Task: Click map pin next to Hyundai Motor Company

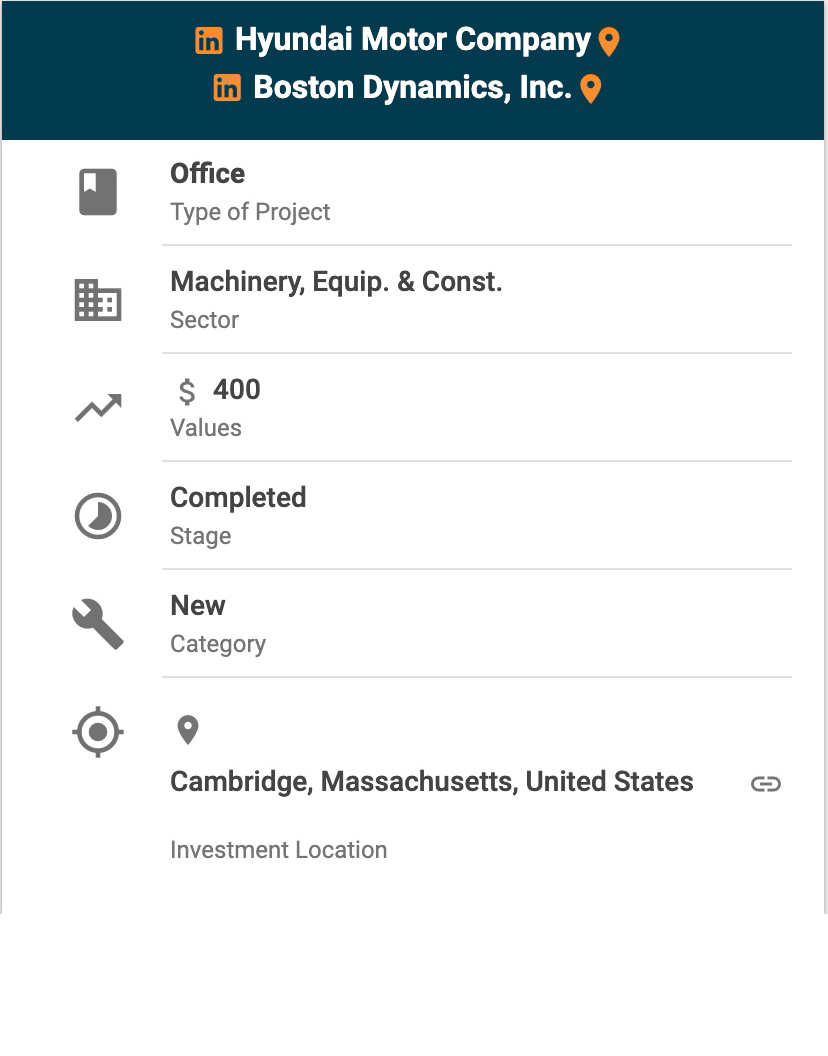Action: click(x=609, y=42)
